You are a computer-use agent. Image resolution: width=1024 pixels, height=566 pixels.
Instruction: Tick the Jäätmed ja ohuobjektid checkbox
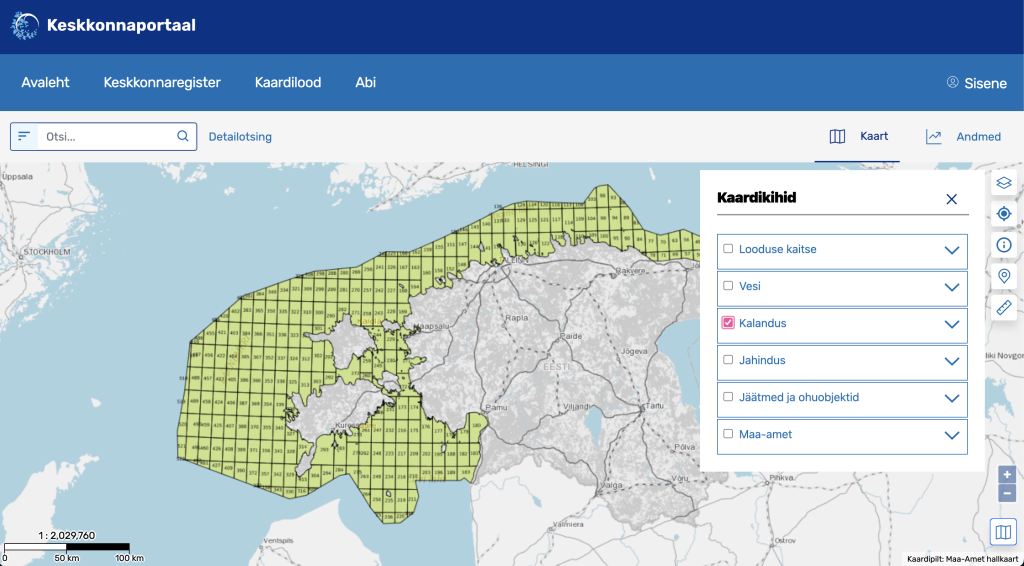[x=728, y=396]
